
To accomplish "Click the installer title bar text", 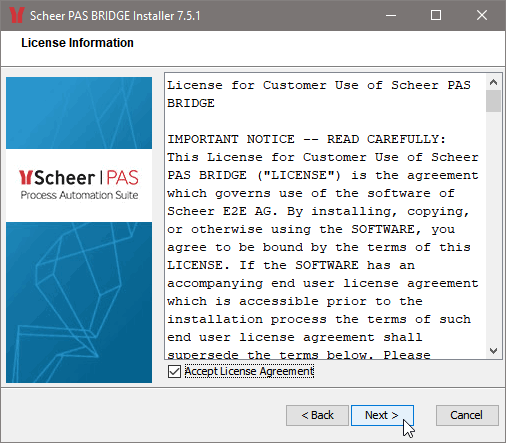I will 115,16.
